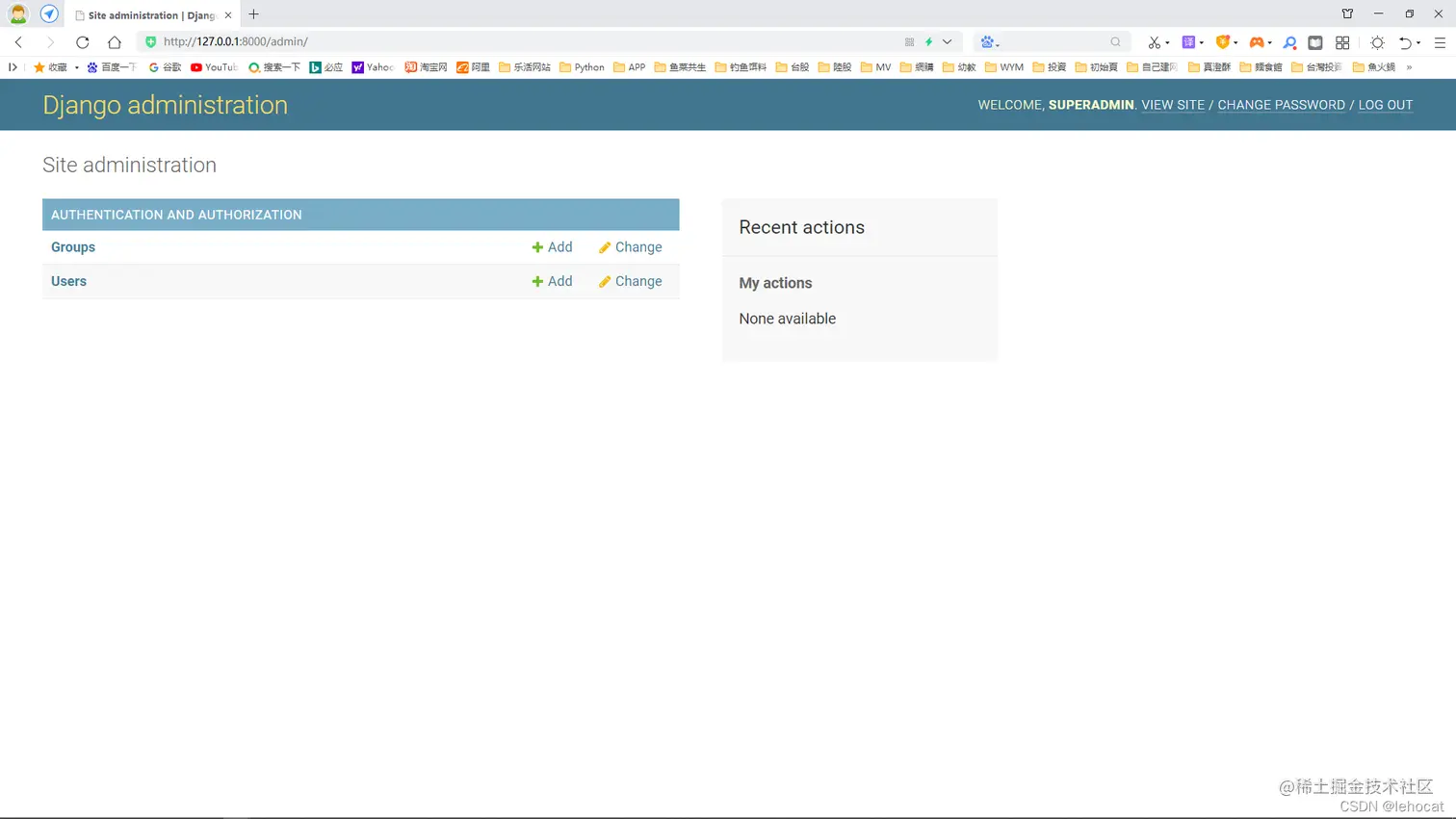Screen dimensions: 1456x819
Task: Click Change in the Groups row
Action: (x=630, y=247)
